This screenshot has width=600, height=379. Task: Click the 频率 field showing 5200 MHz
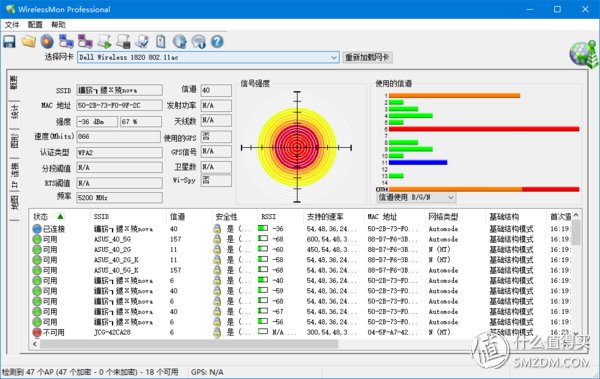(x=119, y=198)
